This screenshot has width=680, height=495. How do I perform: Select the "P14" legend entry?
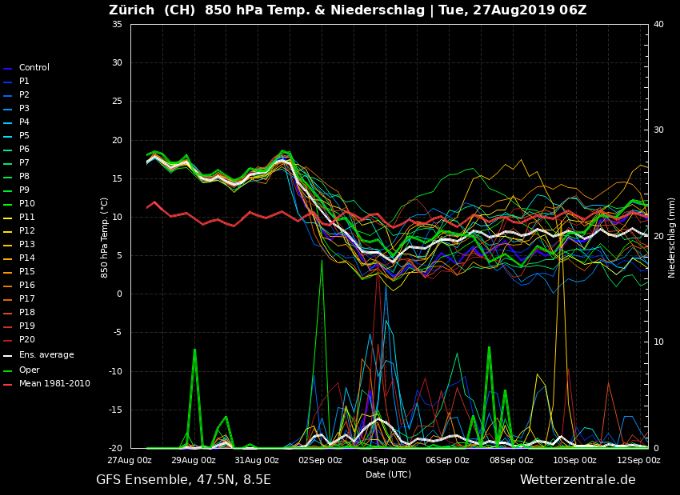[x=27, y=258]
